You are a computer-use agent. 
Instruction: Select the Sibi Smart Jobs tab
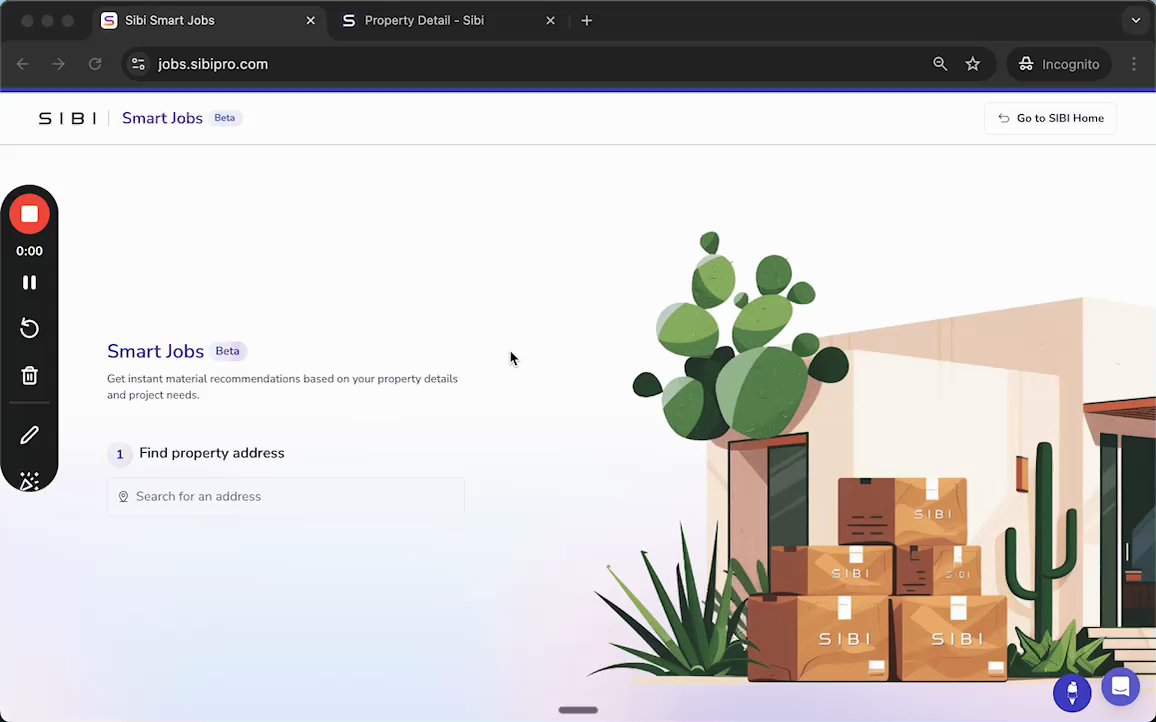click(209, 21)
